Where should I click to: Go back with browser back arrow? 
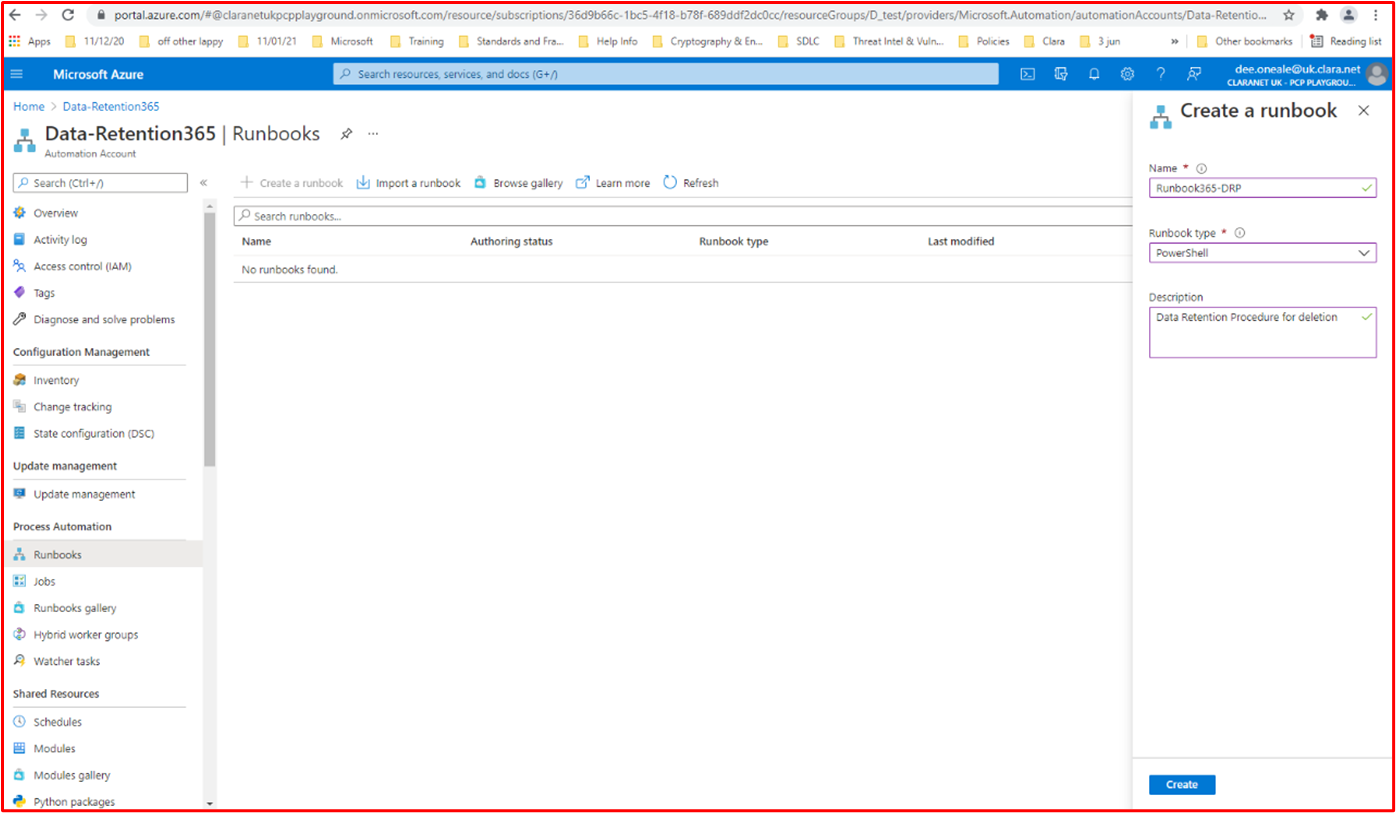point(15,15)
